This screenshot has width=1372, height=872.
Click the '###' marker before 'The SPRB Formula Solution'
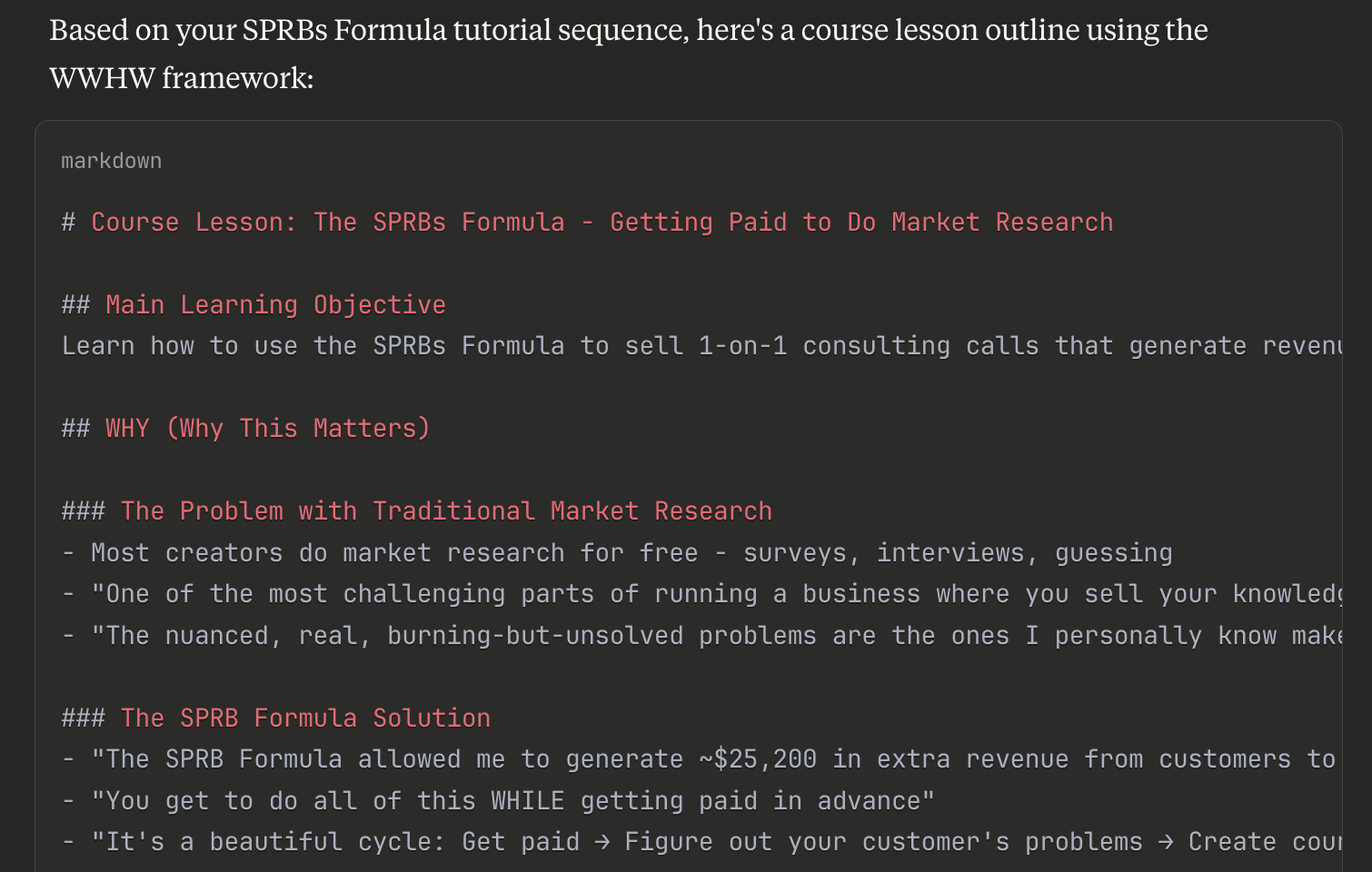click(83, 718)
